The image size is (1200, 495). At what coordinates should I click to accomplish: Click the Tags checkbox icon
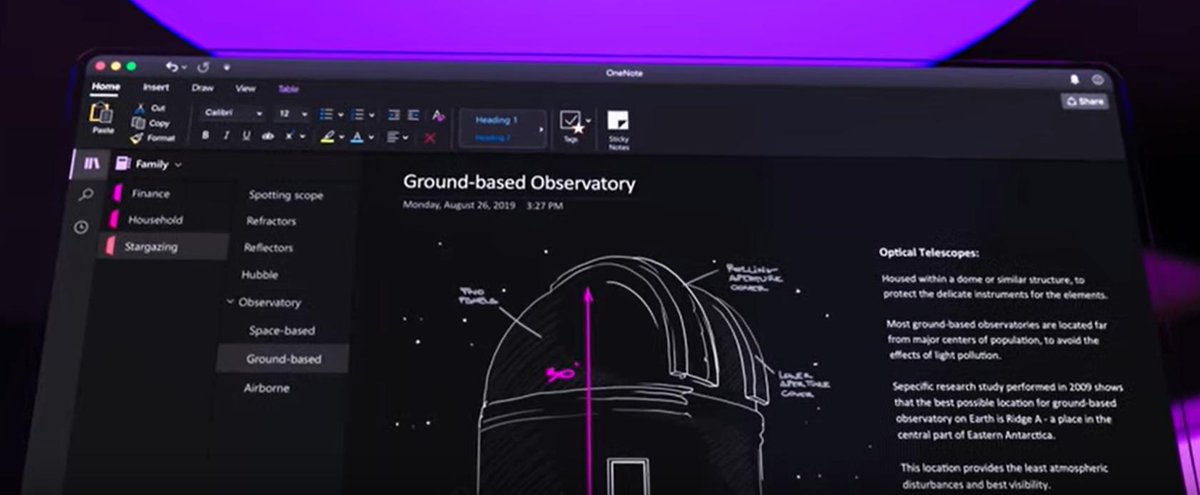coord(571,122)
